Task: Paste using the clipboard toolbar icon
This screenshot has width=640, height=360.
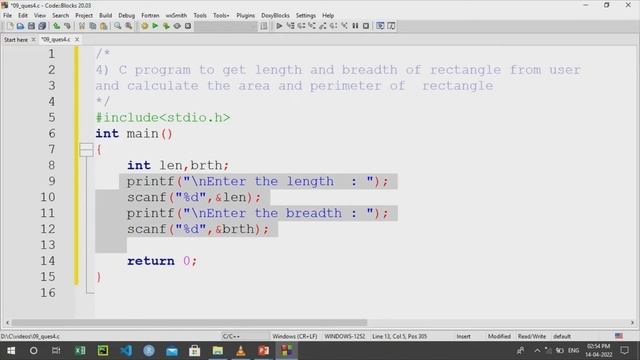Action: (x=103, y=26)
